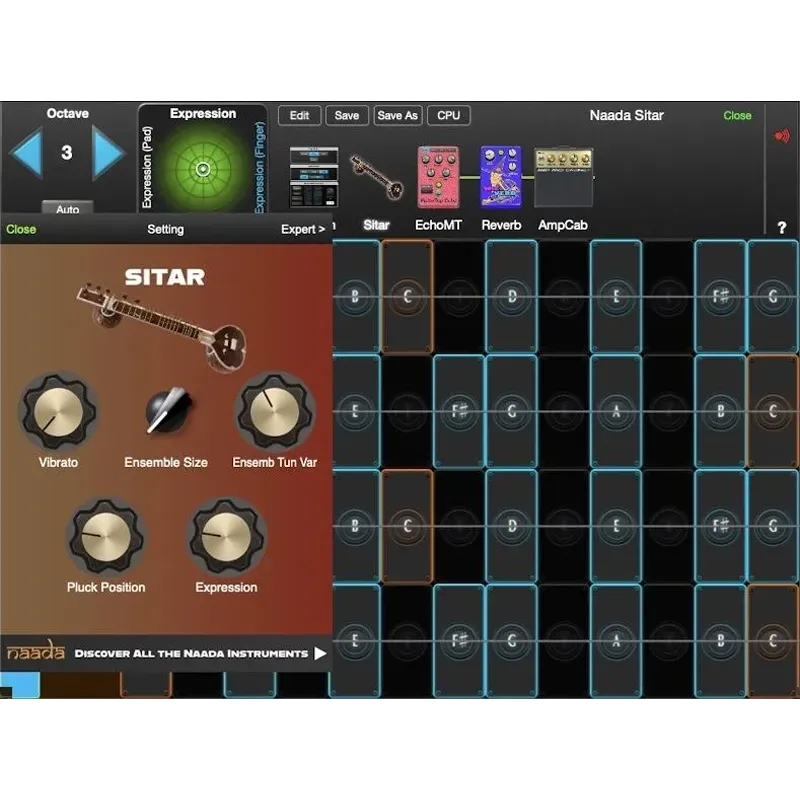The height and width of the screenshot is (800, 800).
Task: Click the large sitar image
Action: pos(162,327)
